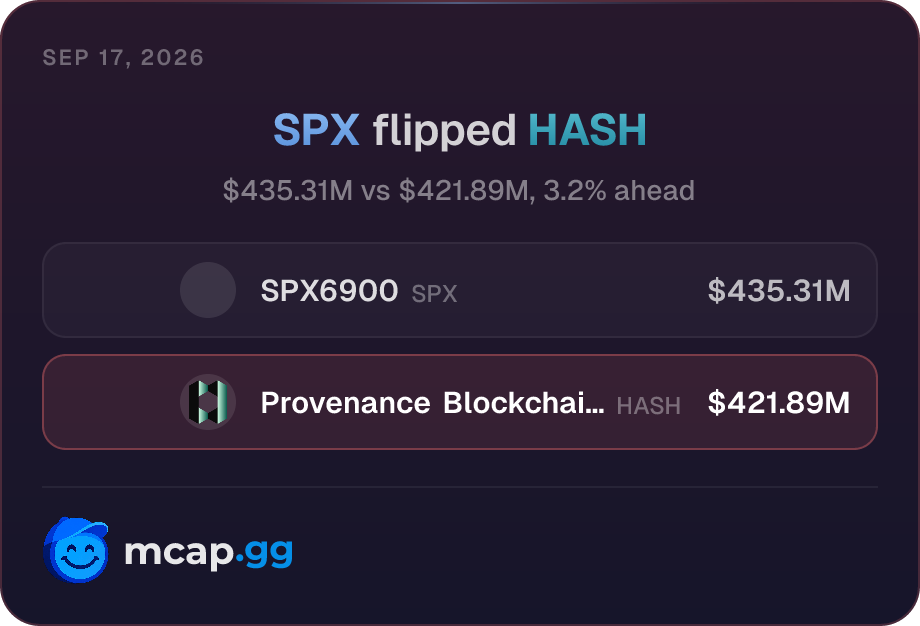
Task: Open the mcap.gg wordmark link
Action: coord(208,553)
